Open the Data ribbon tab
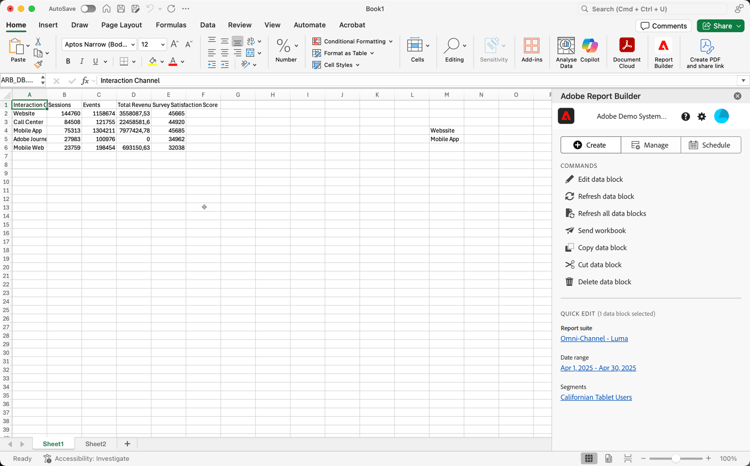The image size is (750, 466). (208, 25)
